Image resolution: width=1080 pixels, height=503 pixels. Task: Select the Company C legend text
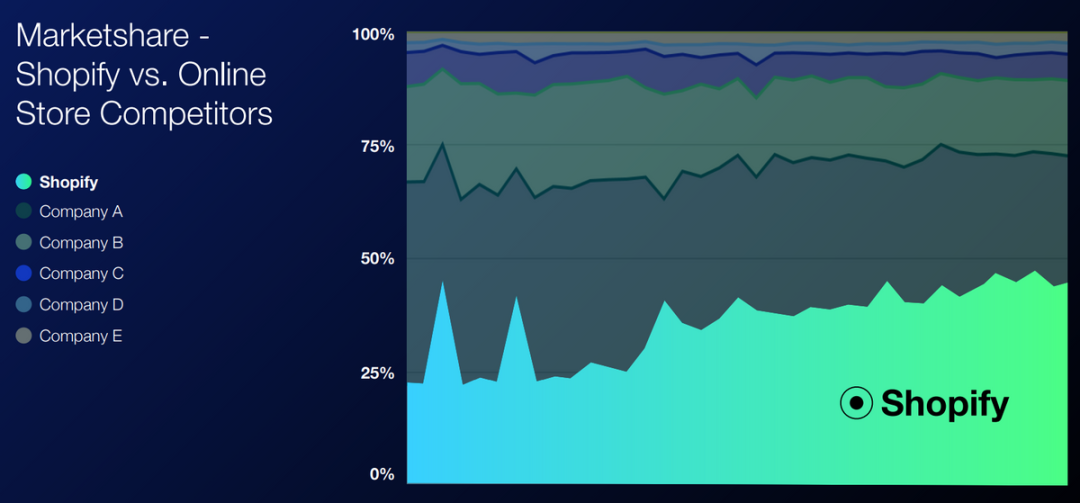pos(81,274)
